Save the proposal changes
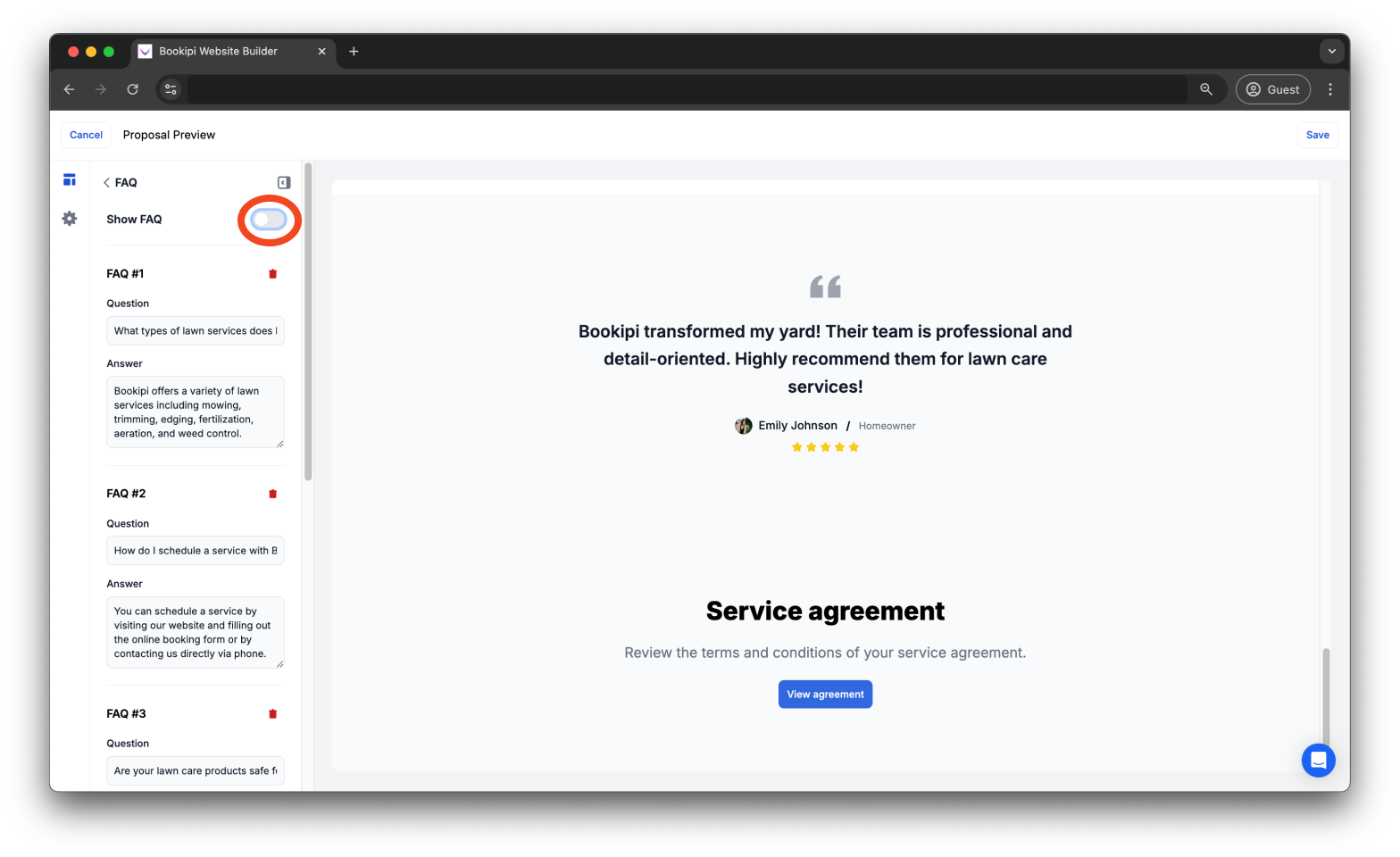The image size is (1400, 857). pos(1317,135)
